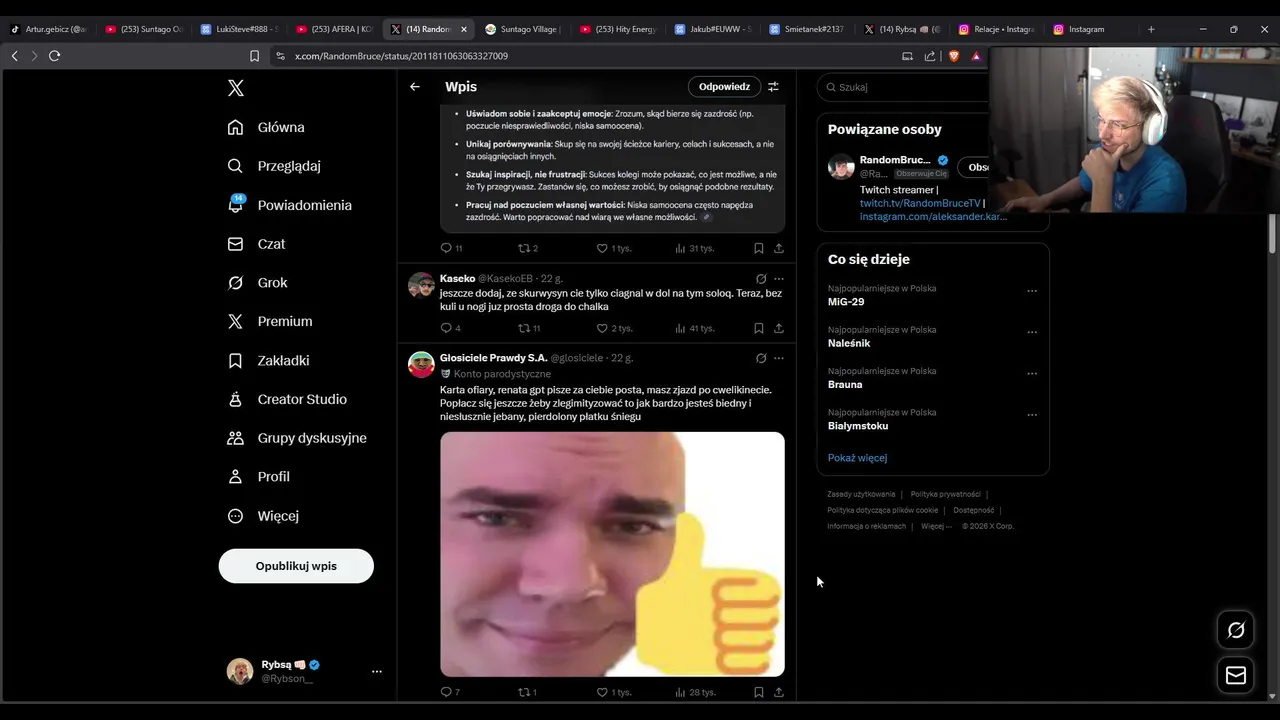Repost Głosiciele Prawdy post
Image resolution: width=1280 pixels, height=720 pixels.
coord(527,692)
